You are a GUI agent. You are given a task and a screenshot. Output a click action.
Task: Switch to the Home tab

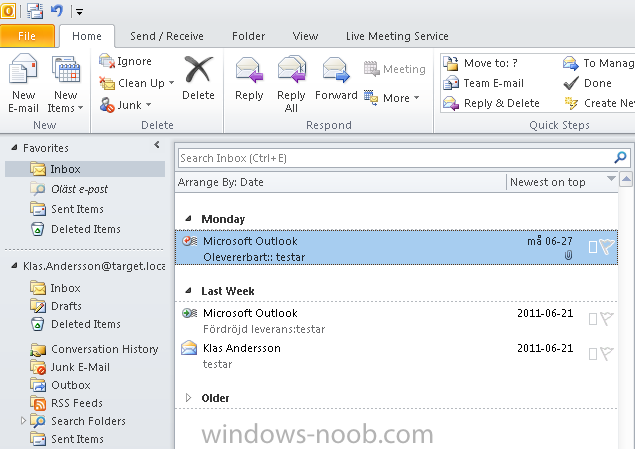click(x=87, y=36)
